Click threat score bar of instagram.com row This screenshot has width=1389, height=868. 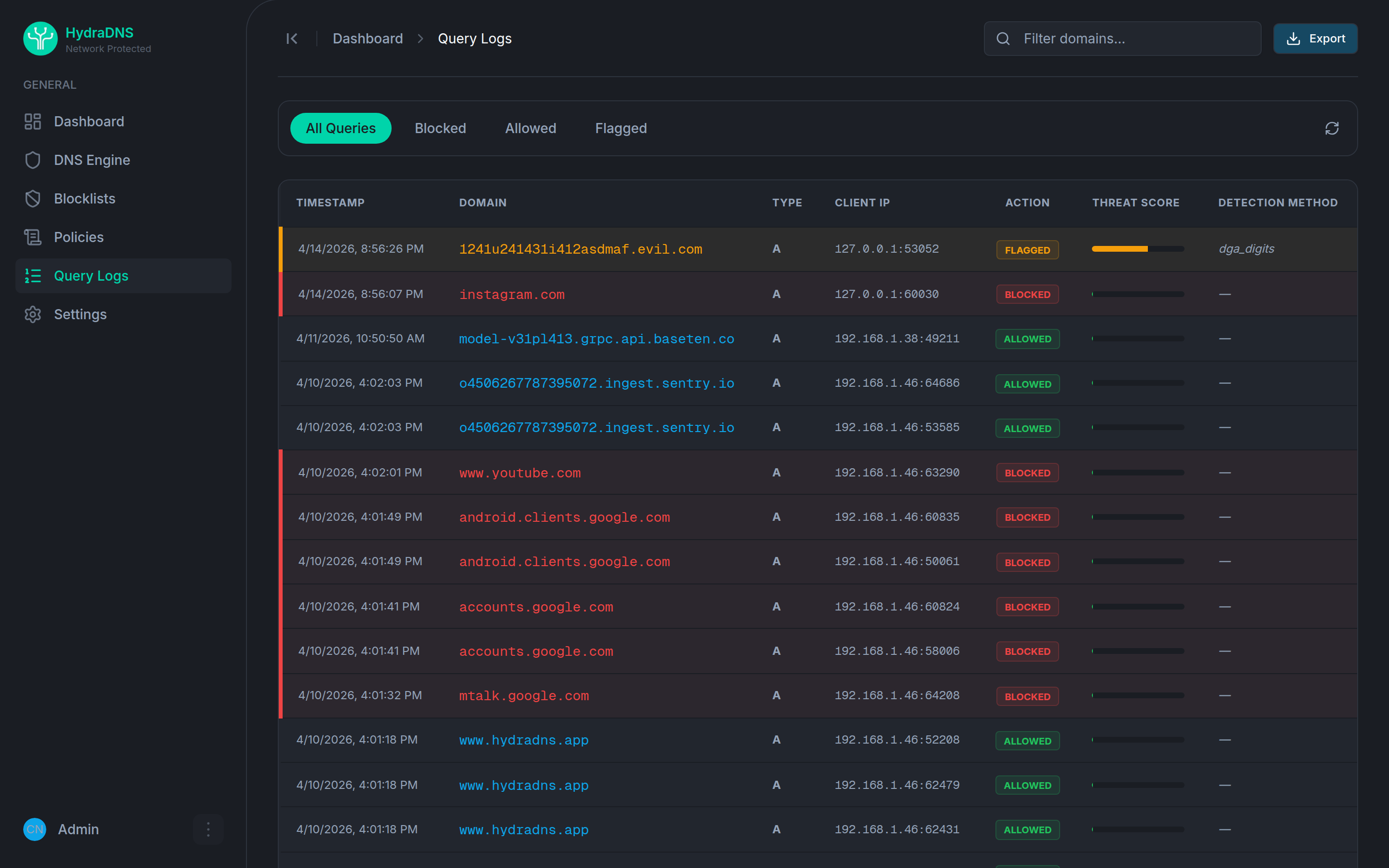click(1138, 294)
